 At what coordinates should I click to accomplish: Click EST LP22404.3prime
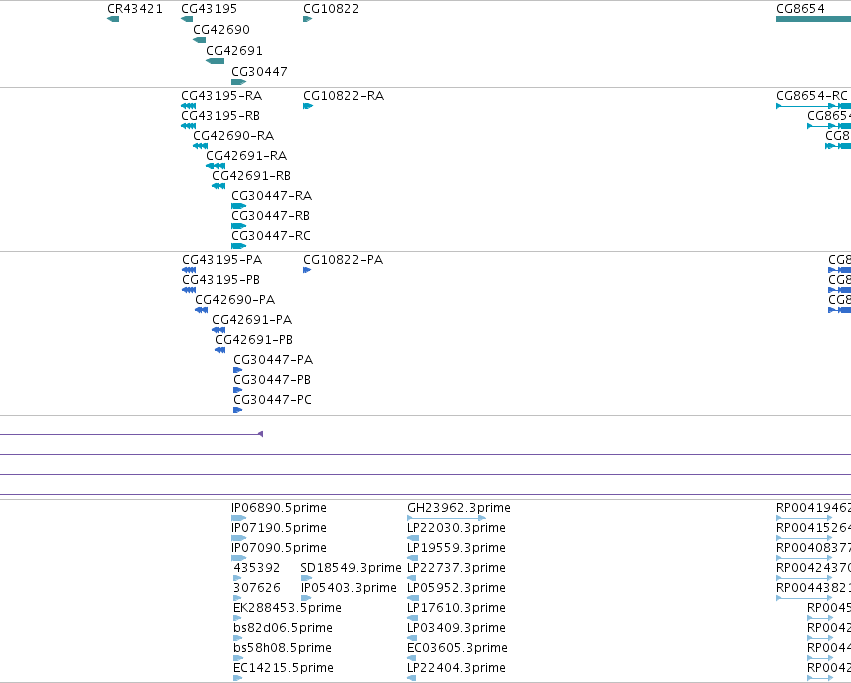(x=411, y=678)
